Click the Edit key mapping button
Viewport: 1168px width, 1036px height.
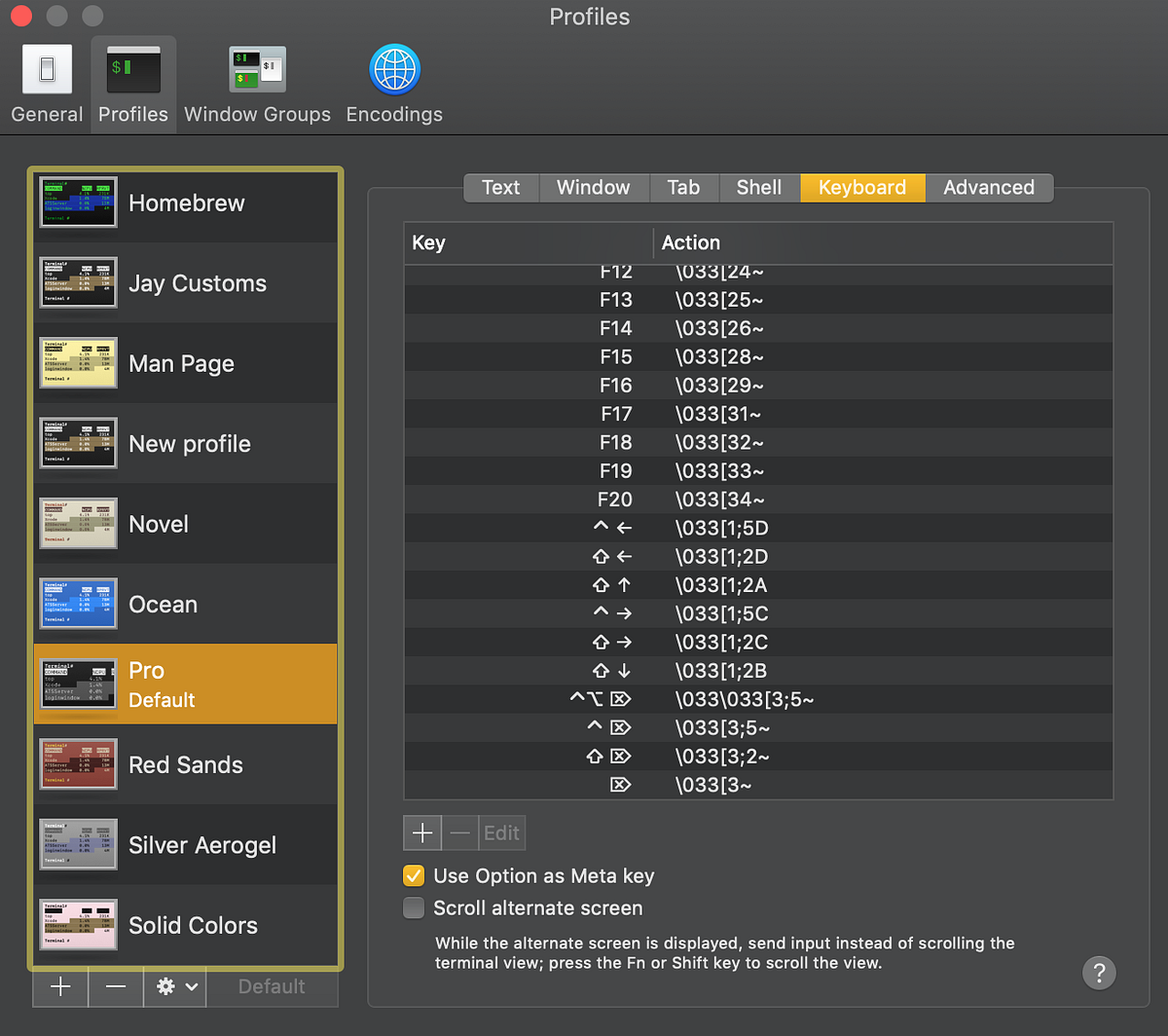(x=501, y=832)
